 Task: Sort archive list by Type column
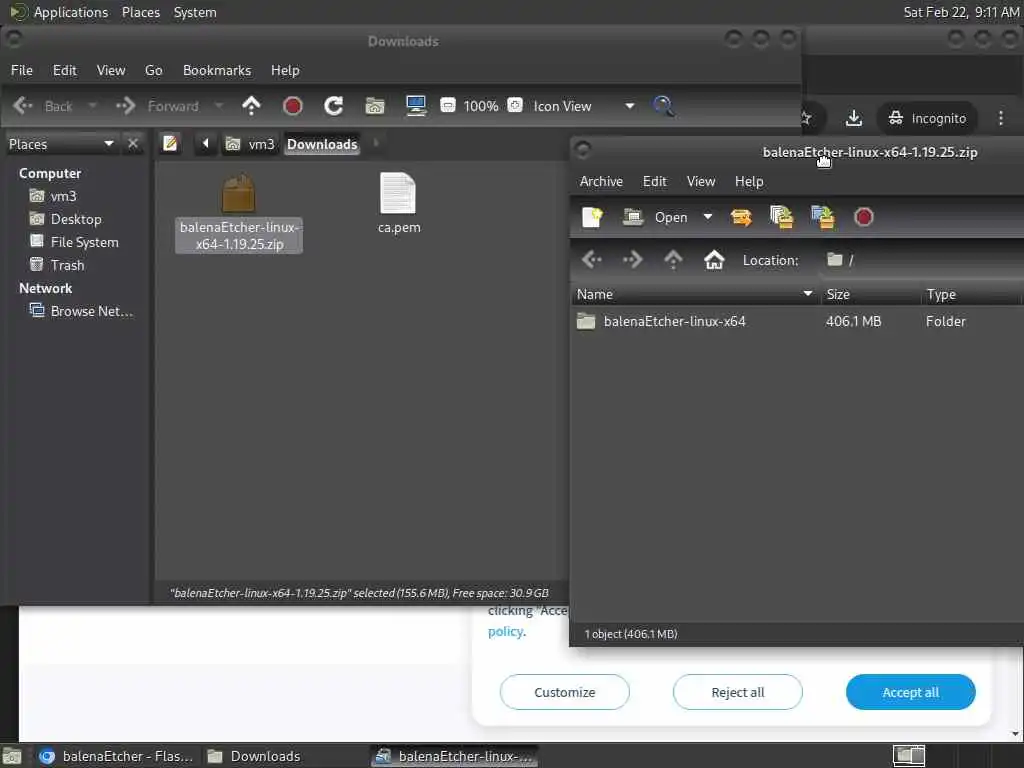[x=972, y=295]
